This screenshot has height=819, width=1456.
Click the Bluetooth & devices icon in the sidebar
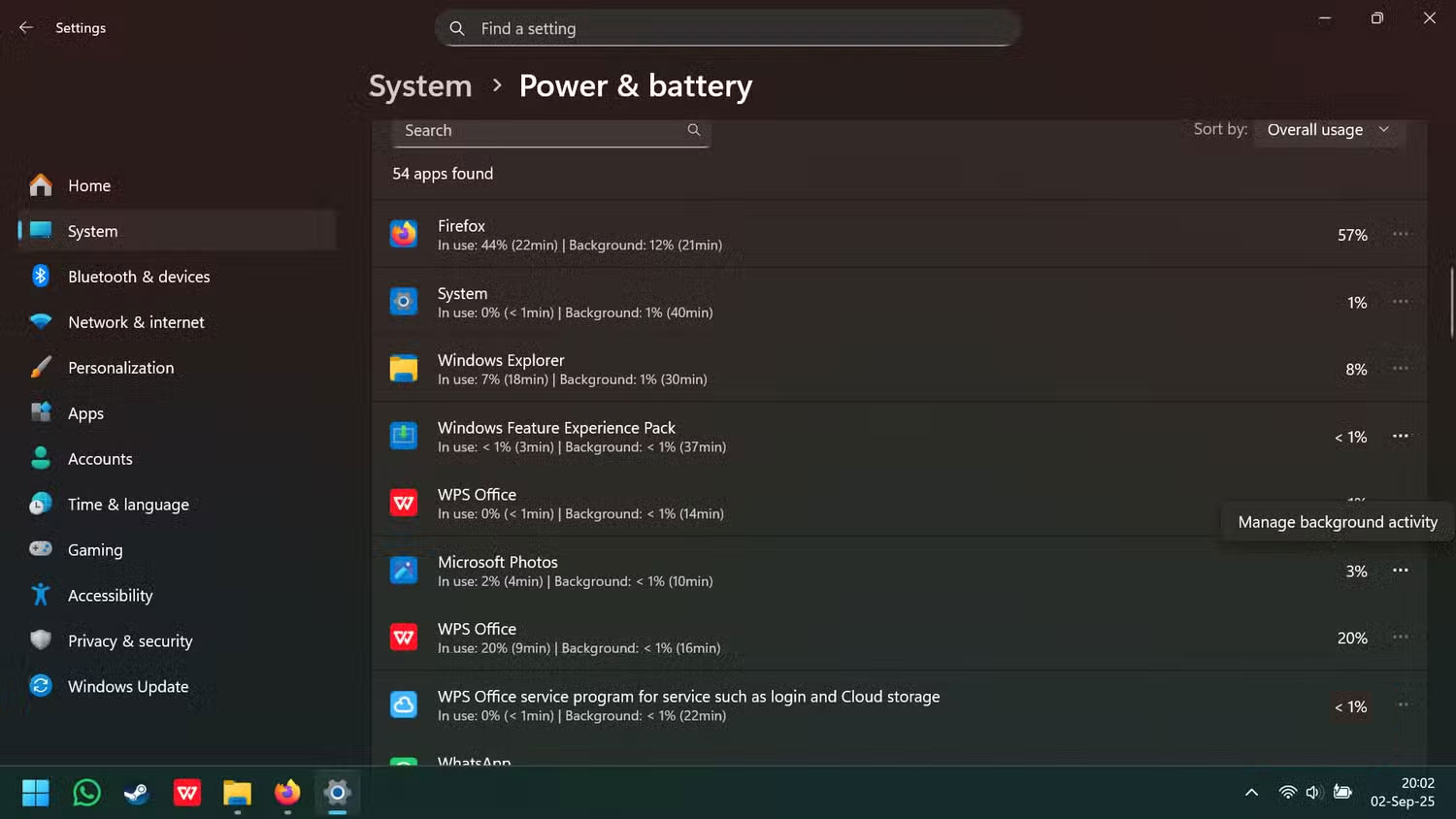point(40,277)
